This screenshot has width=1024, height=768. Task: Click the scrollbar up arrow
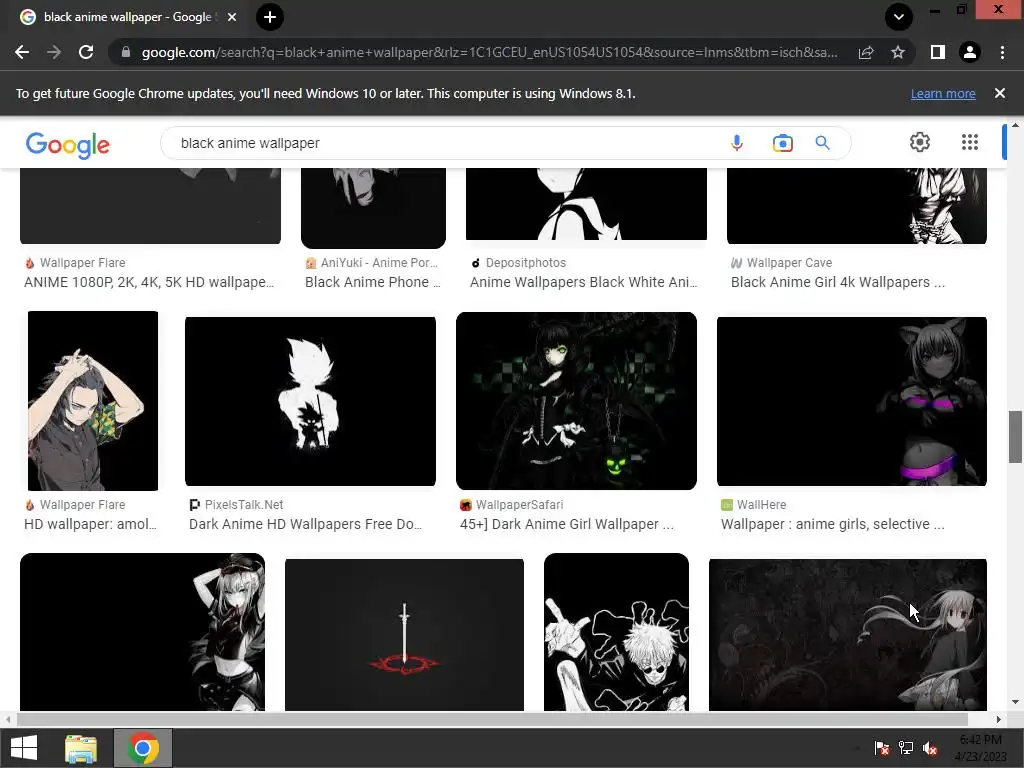(1015, 125)
